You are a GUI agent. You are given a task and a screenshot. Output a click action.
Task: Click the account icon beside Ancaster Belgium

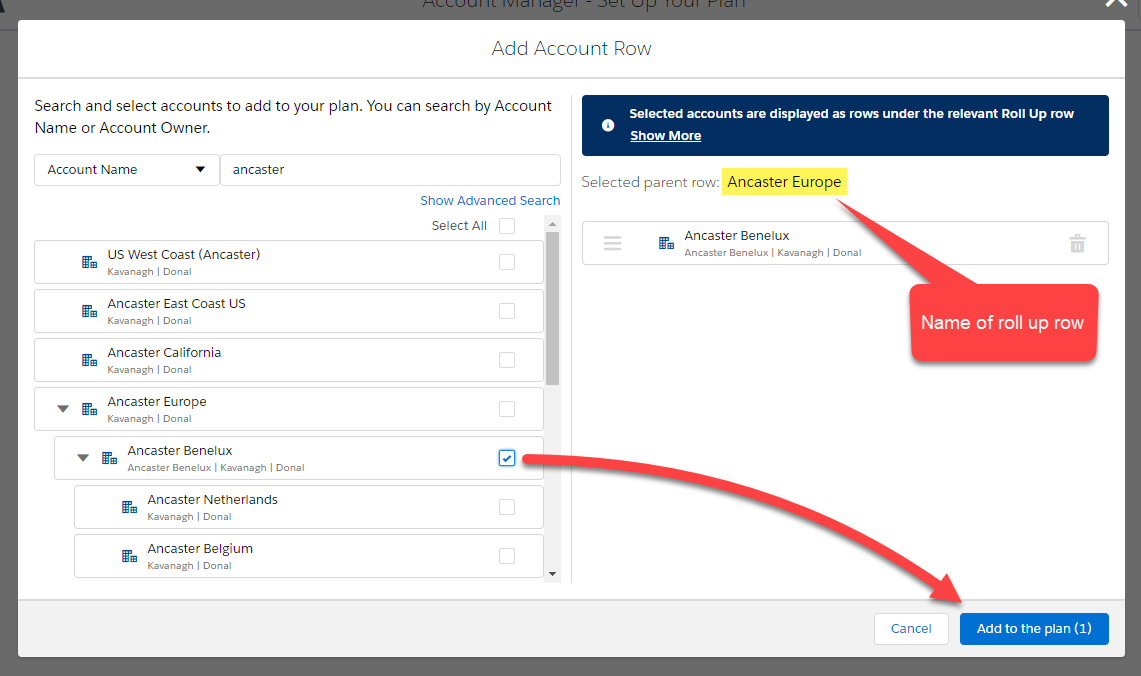click(129, 556)
